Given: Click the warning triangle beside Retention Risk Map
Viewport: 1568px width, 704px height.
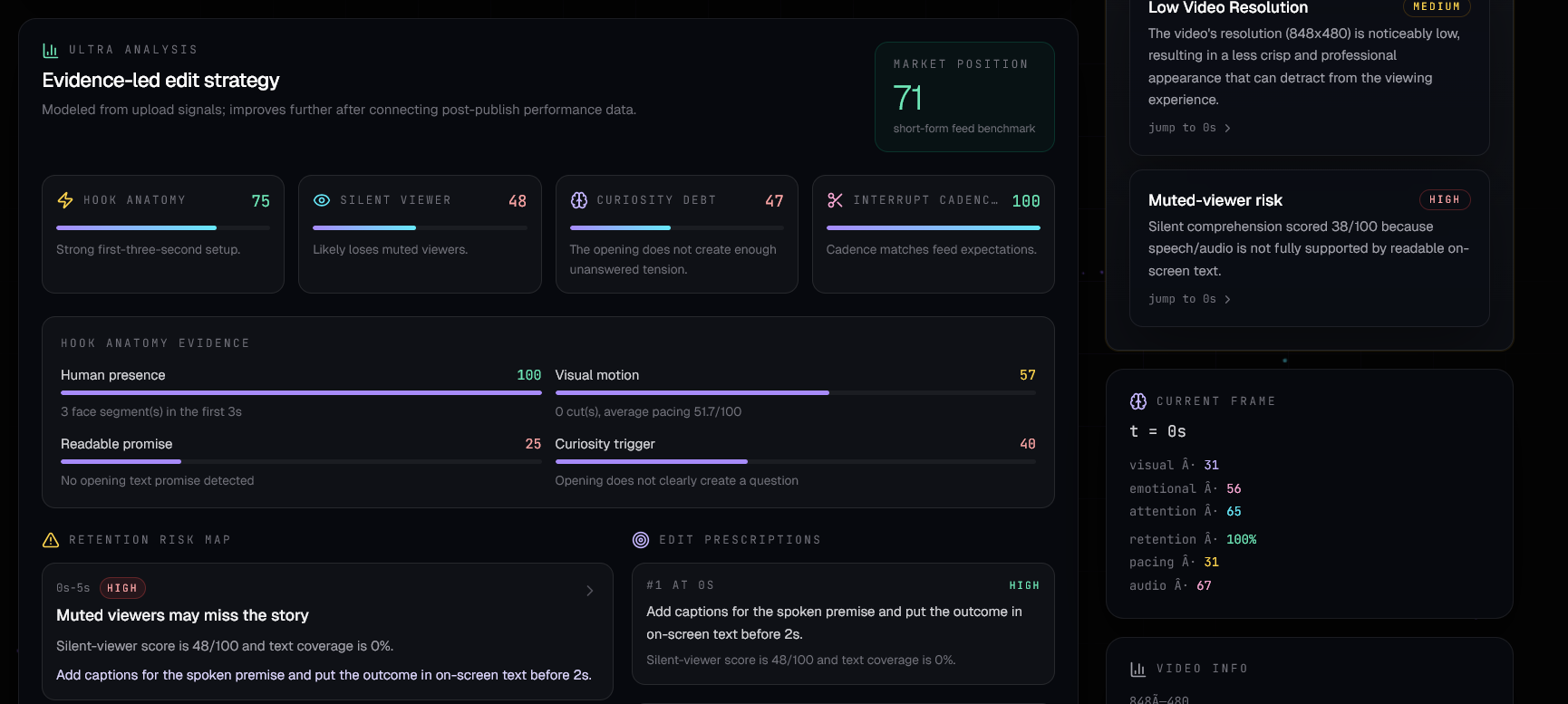Looking at the screenshot, I should pyautogui.click(x=51, y=540).
